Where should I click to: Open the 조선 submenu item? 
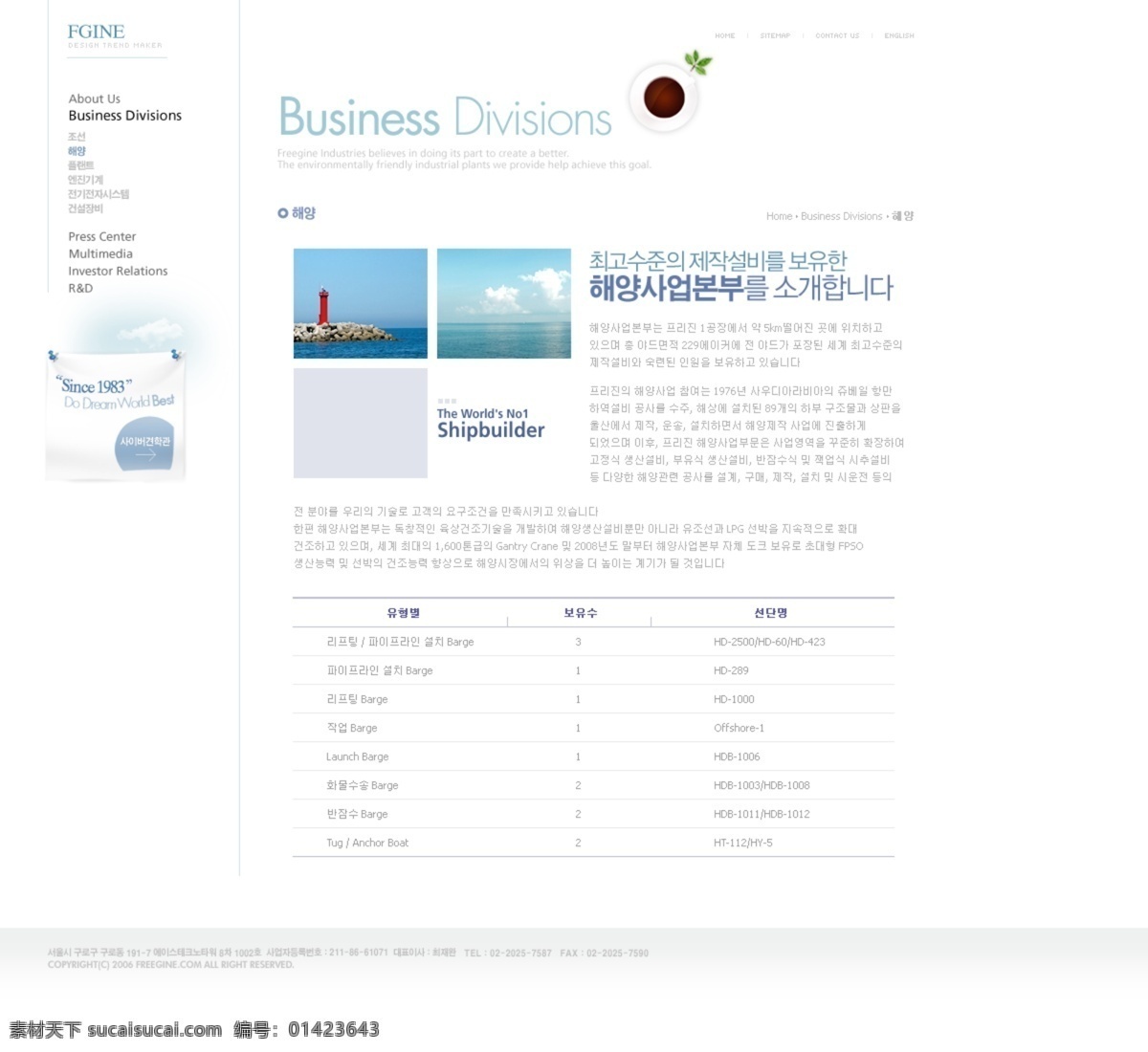77,137
